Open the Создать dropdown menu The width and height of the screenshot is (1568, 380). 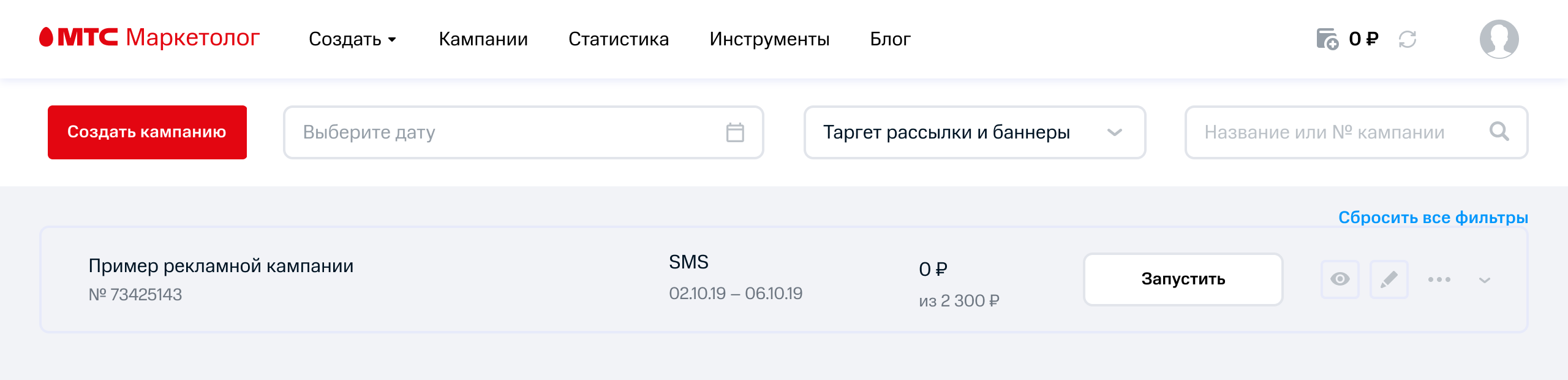click(352, 39)
